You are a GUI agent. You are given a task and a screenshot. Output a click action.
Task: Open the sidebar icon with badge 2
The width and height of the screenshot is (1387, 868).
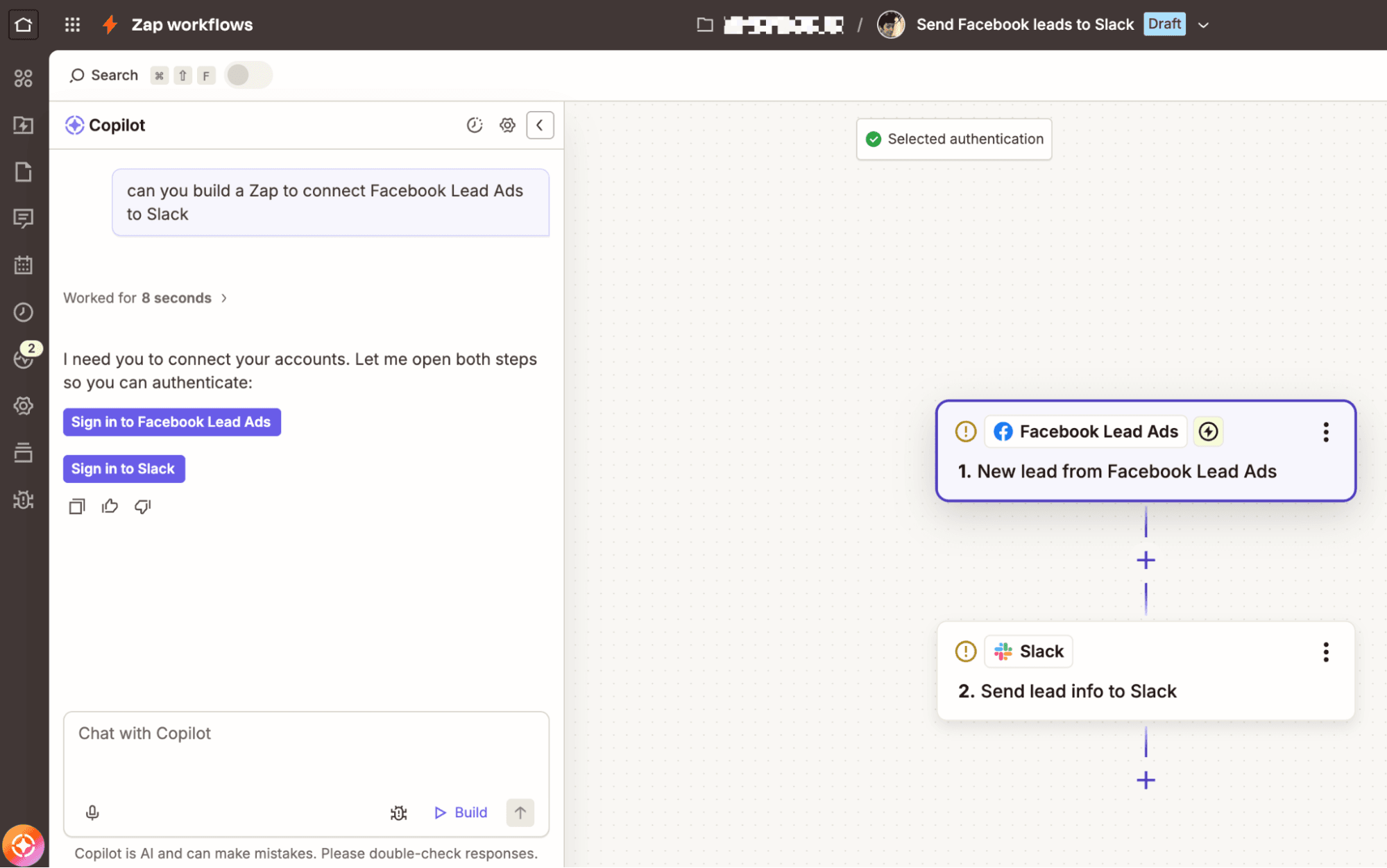tap(24, 359)
